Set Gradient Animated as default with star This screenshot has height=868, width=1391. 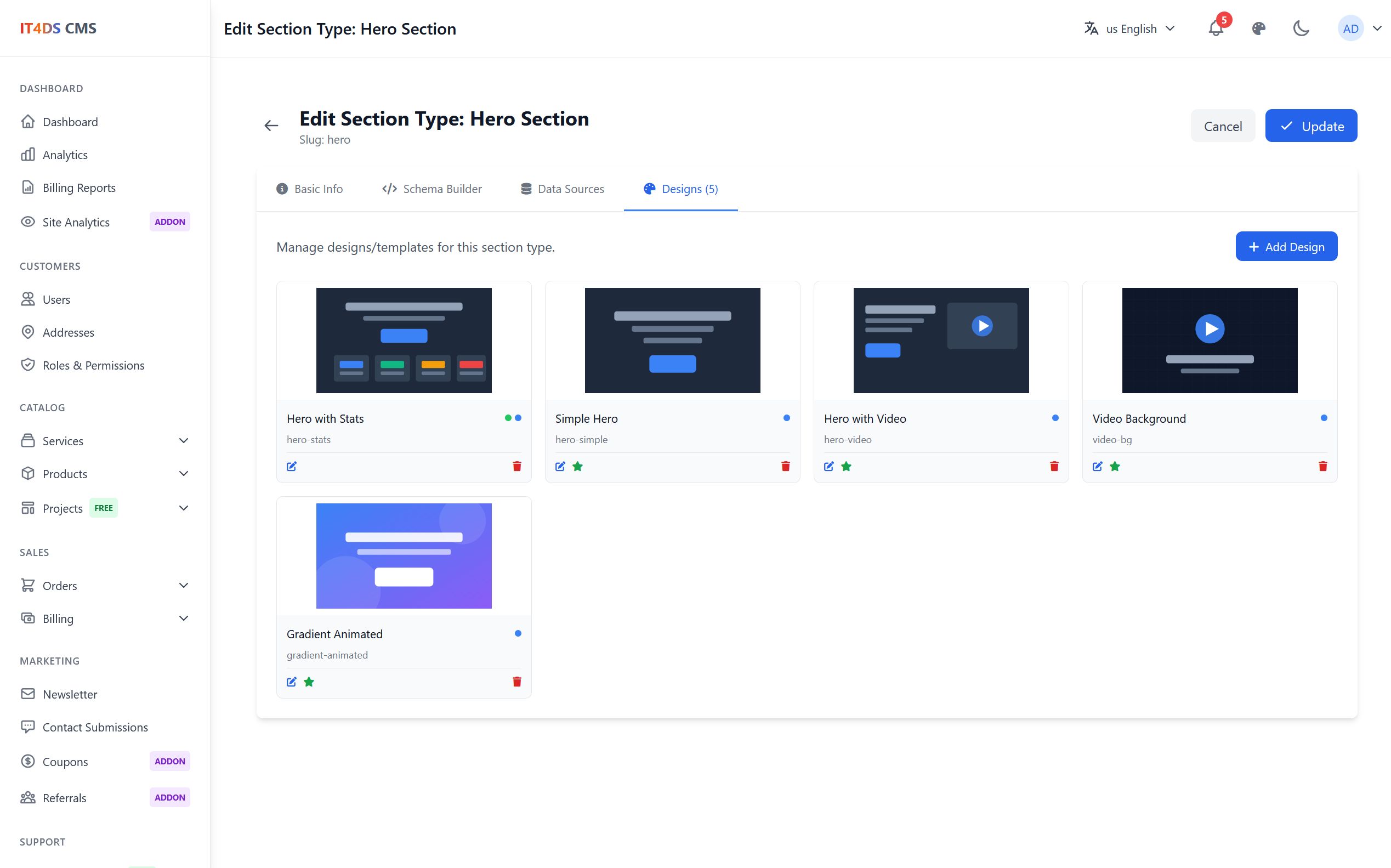[x=309, y=682]
